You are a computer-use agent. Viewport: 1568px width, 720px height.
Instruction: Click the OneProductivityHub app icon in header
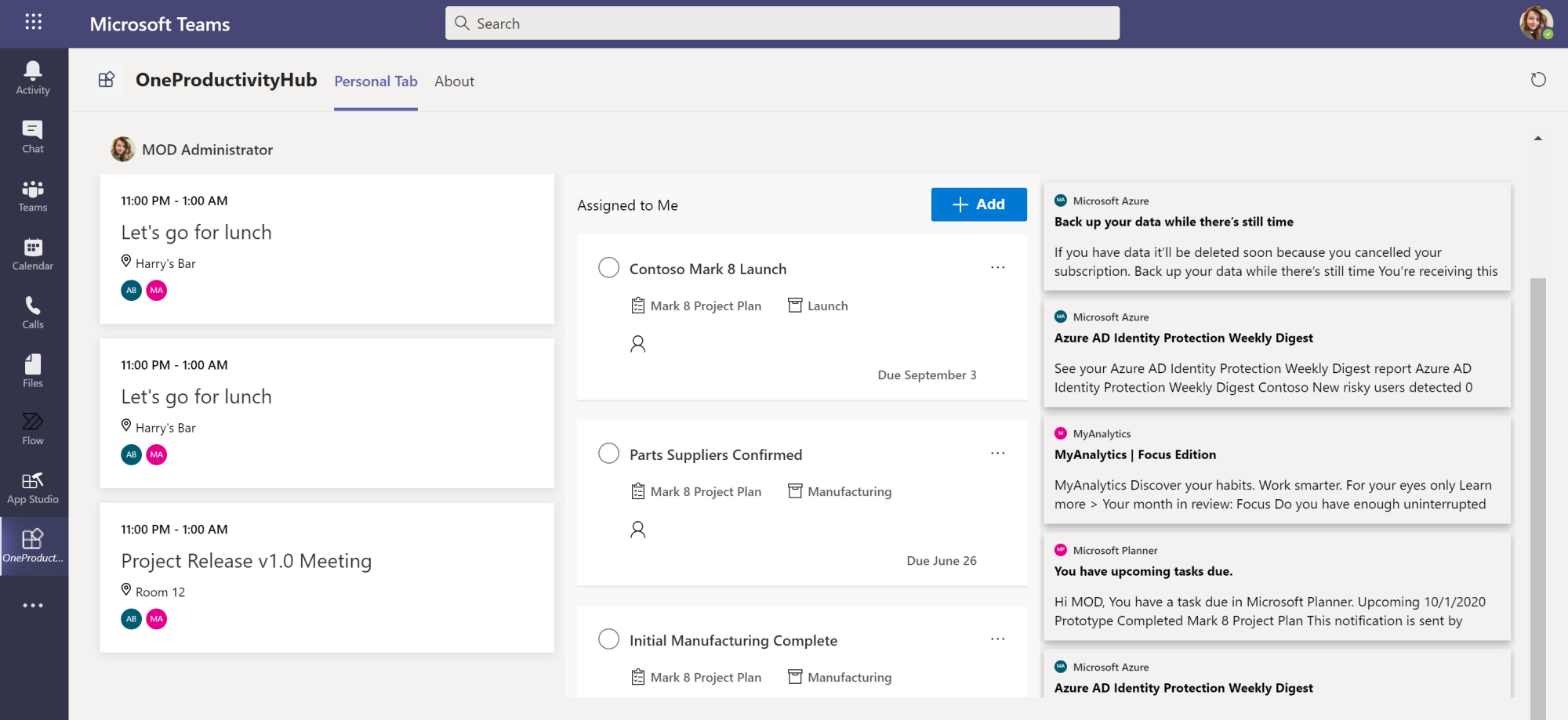point(107,79)
